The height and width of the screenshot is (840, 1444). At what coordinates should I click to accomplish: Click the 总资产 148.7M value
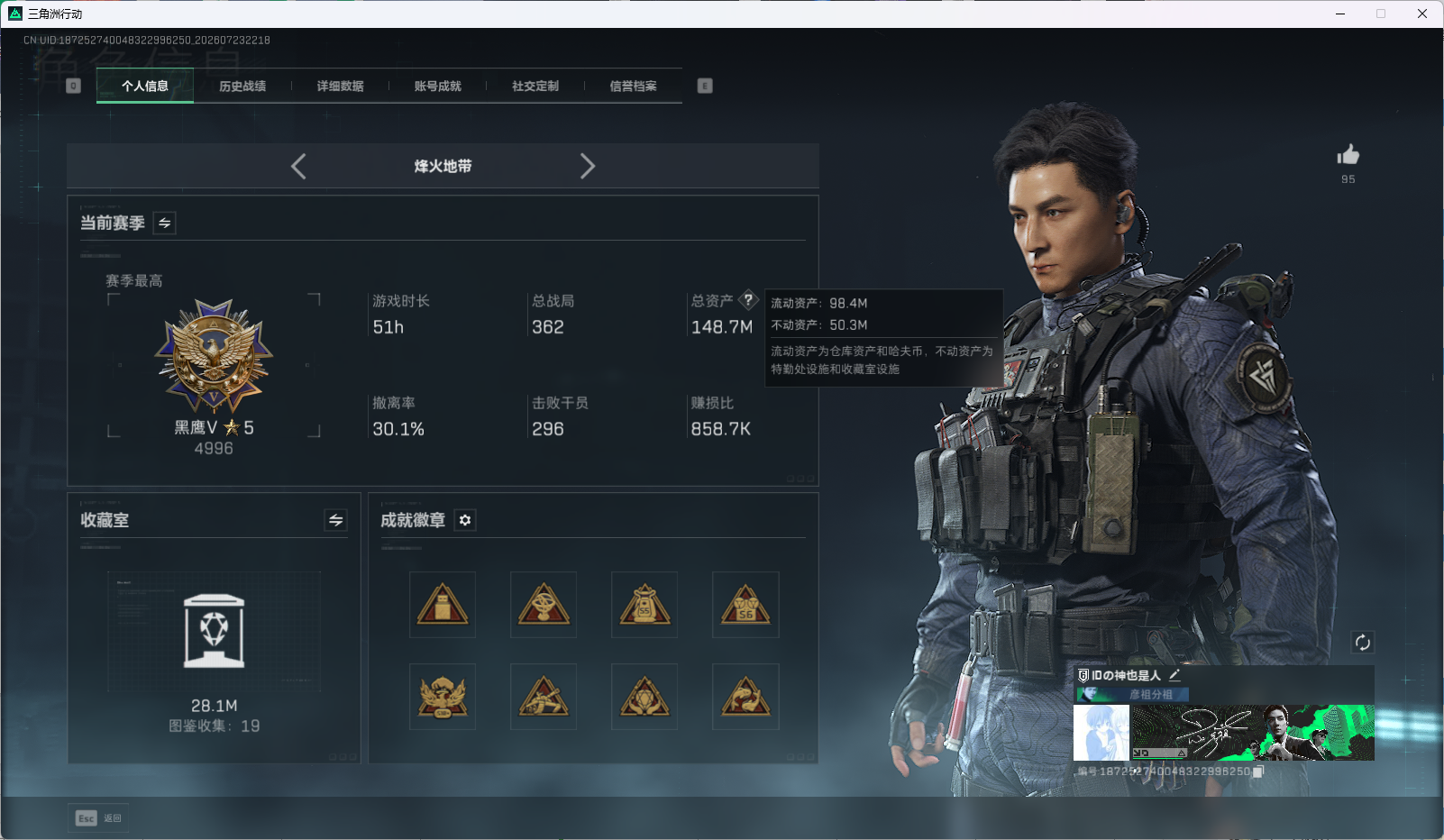tap(722, 327)
